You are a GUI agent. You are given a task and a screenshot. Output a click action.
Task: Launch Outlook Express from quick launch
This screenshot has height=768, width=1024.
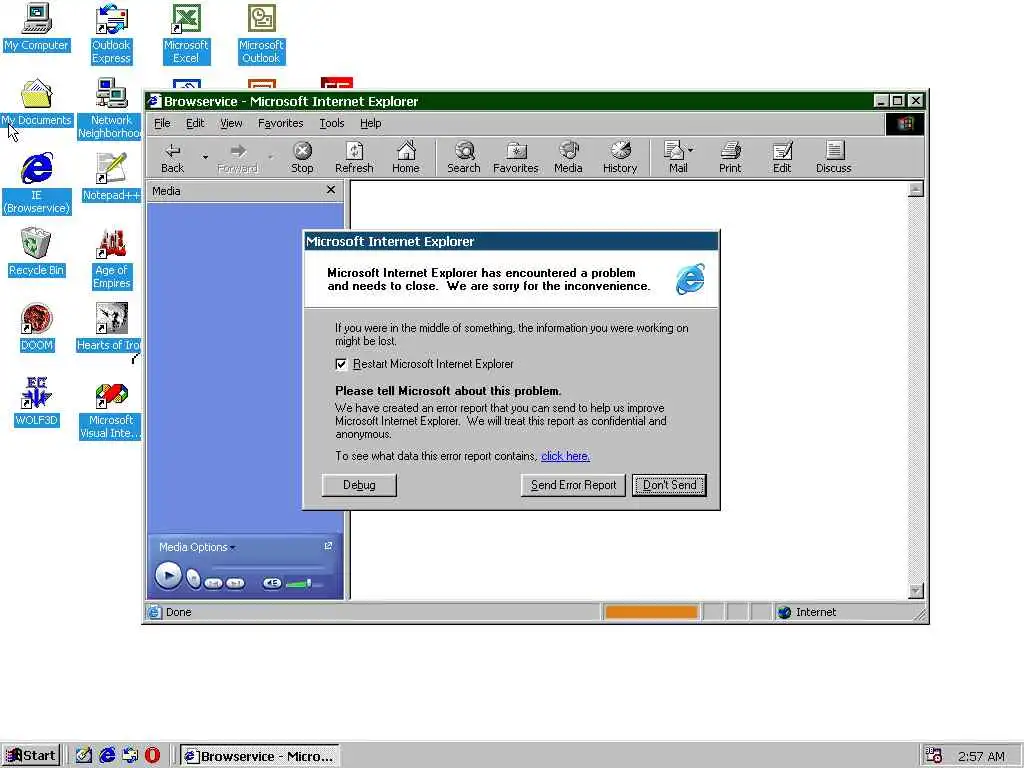[130, 756]
